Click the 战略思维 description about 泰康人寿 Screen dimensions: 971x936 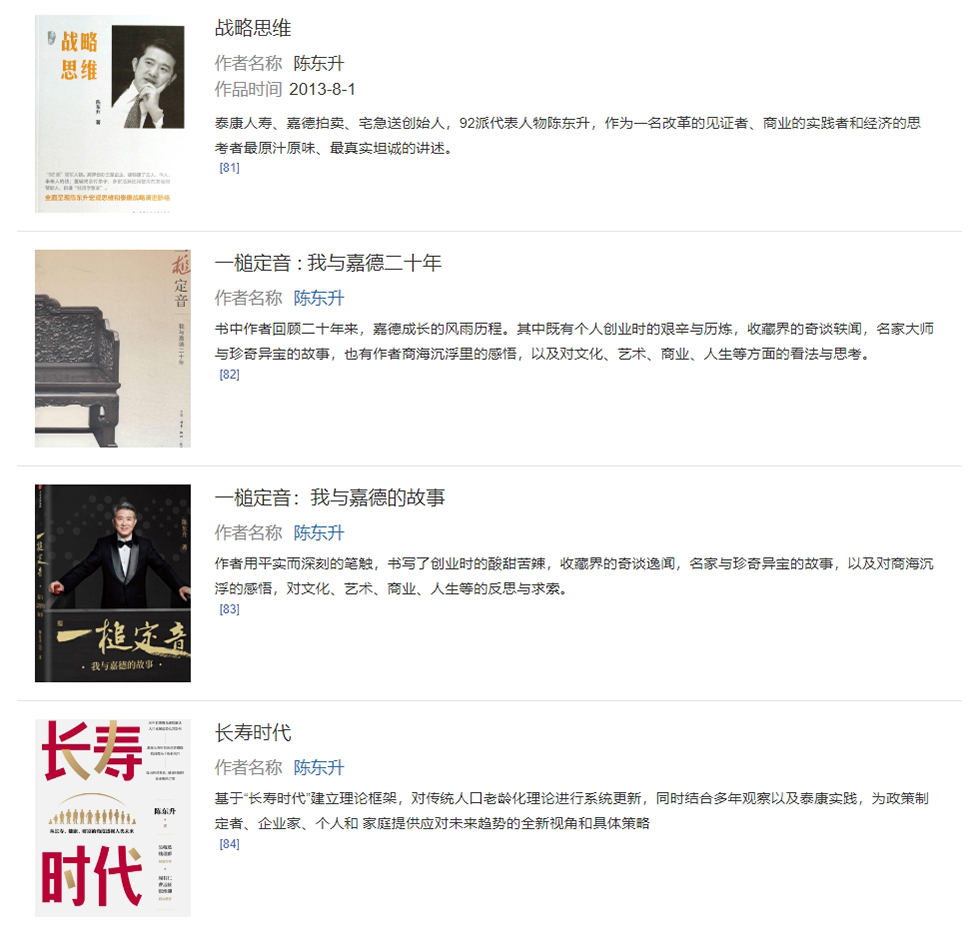point(567,136)
